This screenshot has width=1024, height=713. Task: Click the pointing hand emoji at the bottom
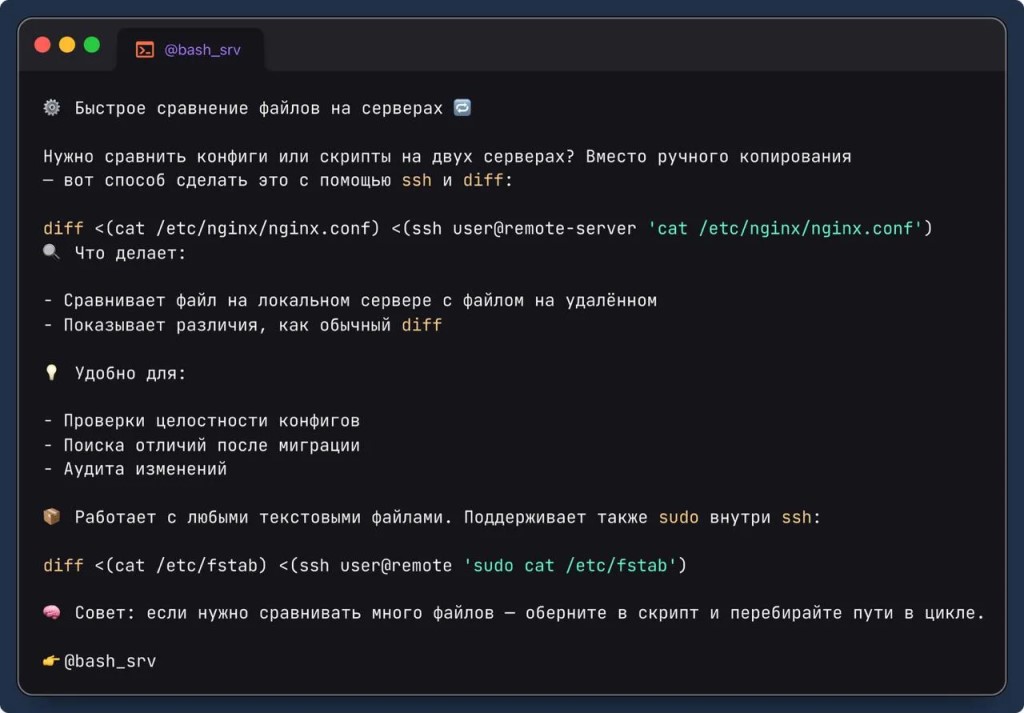pos(52,661)
